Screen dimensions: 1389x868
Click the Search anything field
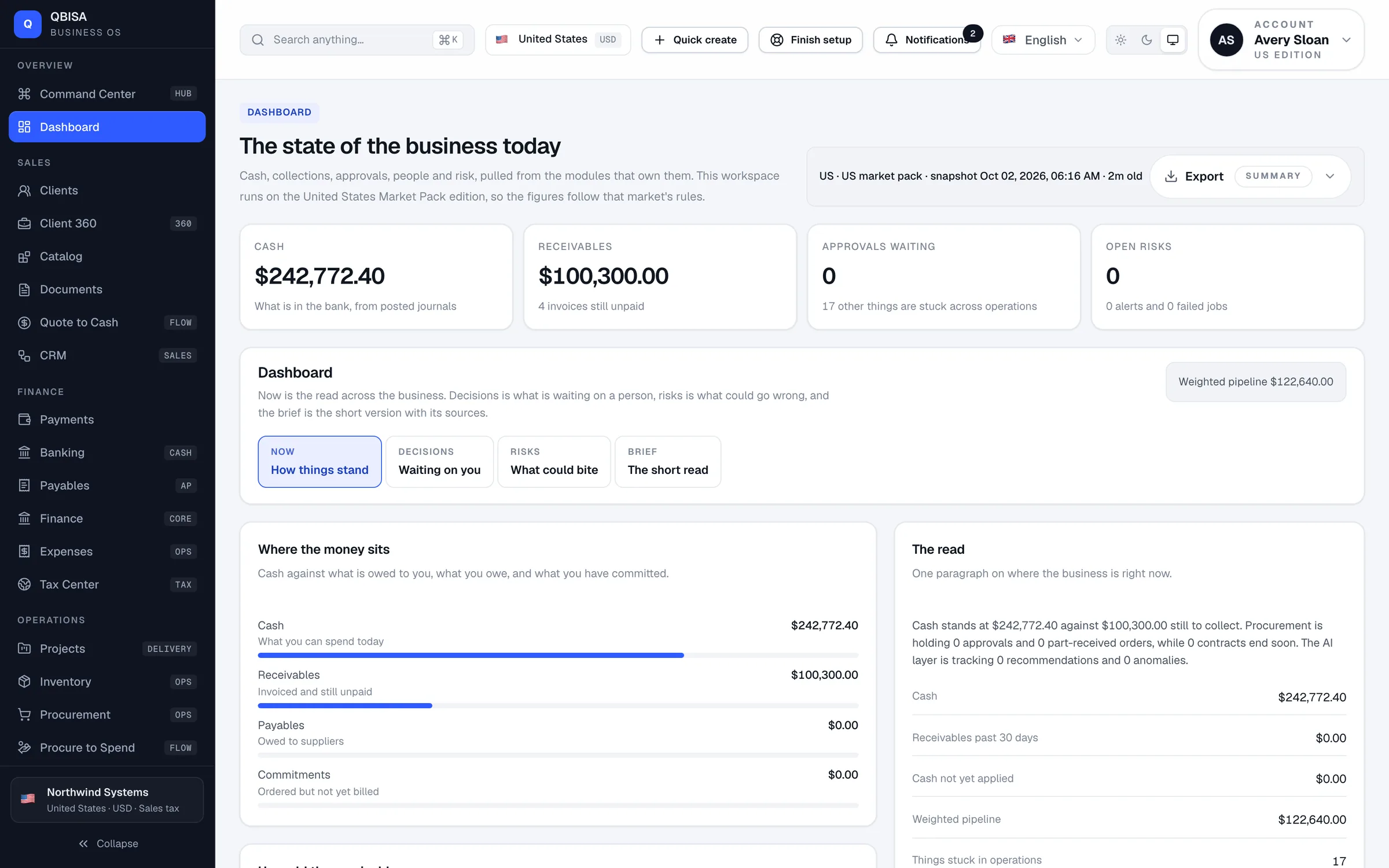[x=357, y=40]
